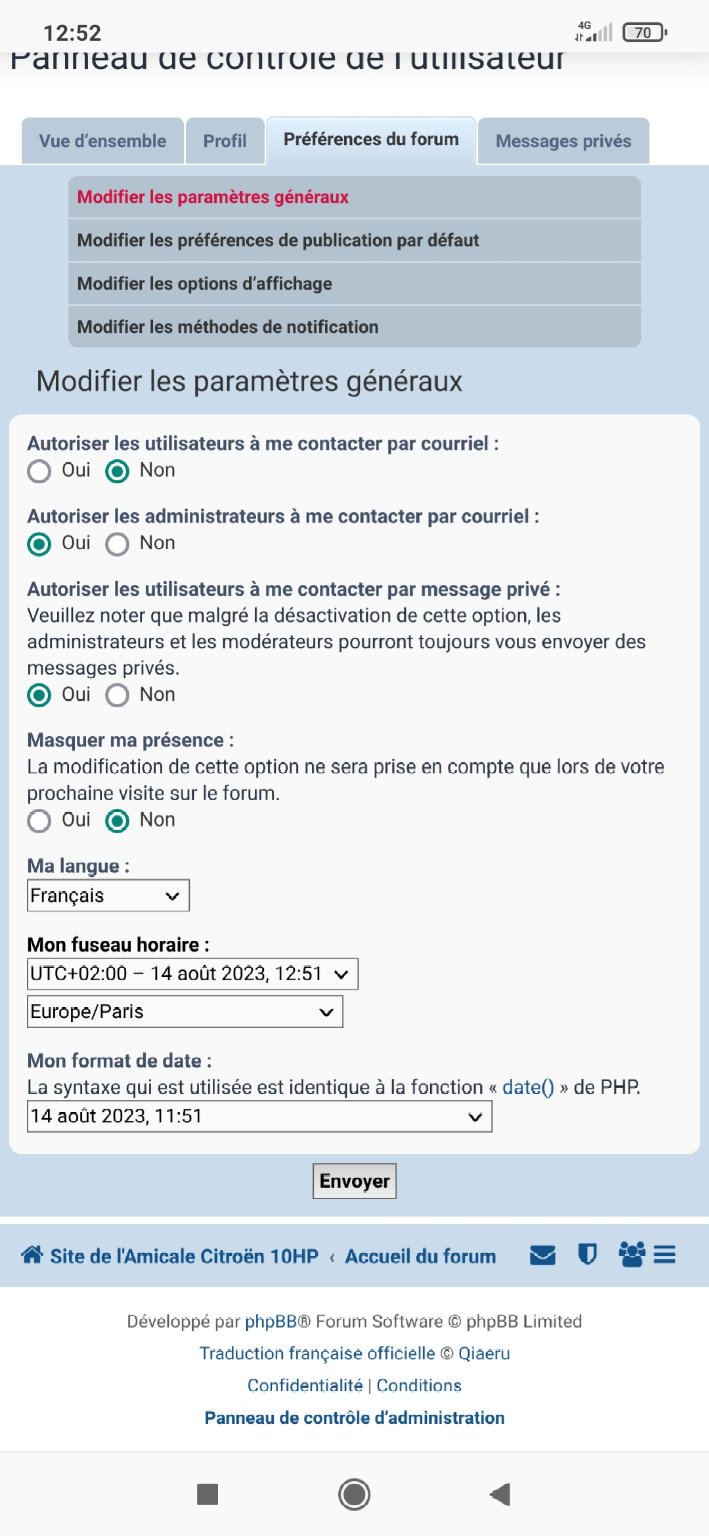Click the home icon in footer breadcrumb
Screen dimensions: 709x1536
32,1255
